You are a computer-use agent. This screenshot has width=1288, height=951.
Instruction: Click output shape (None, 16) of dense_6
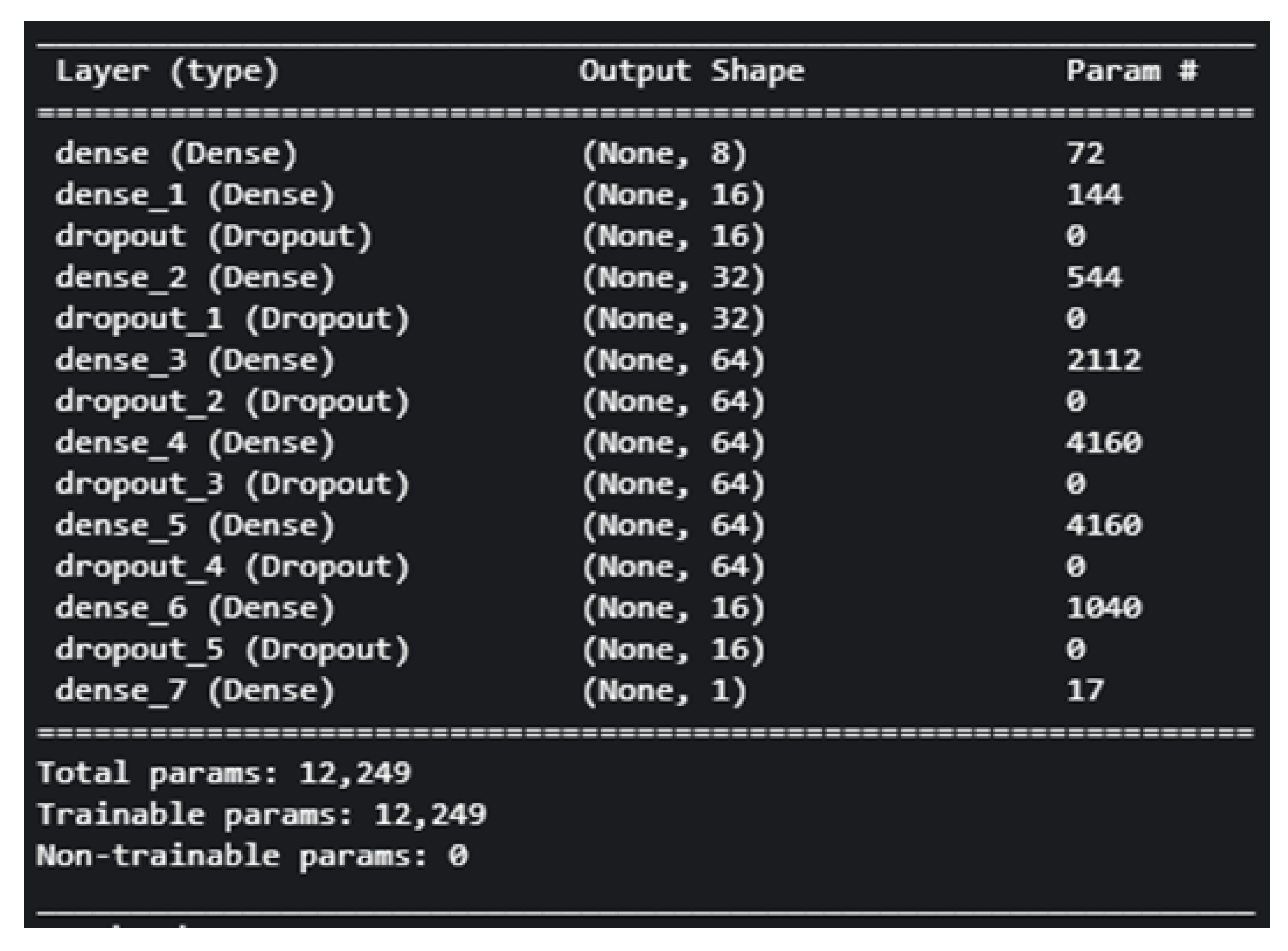coord(673,608)
